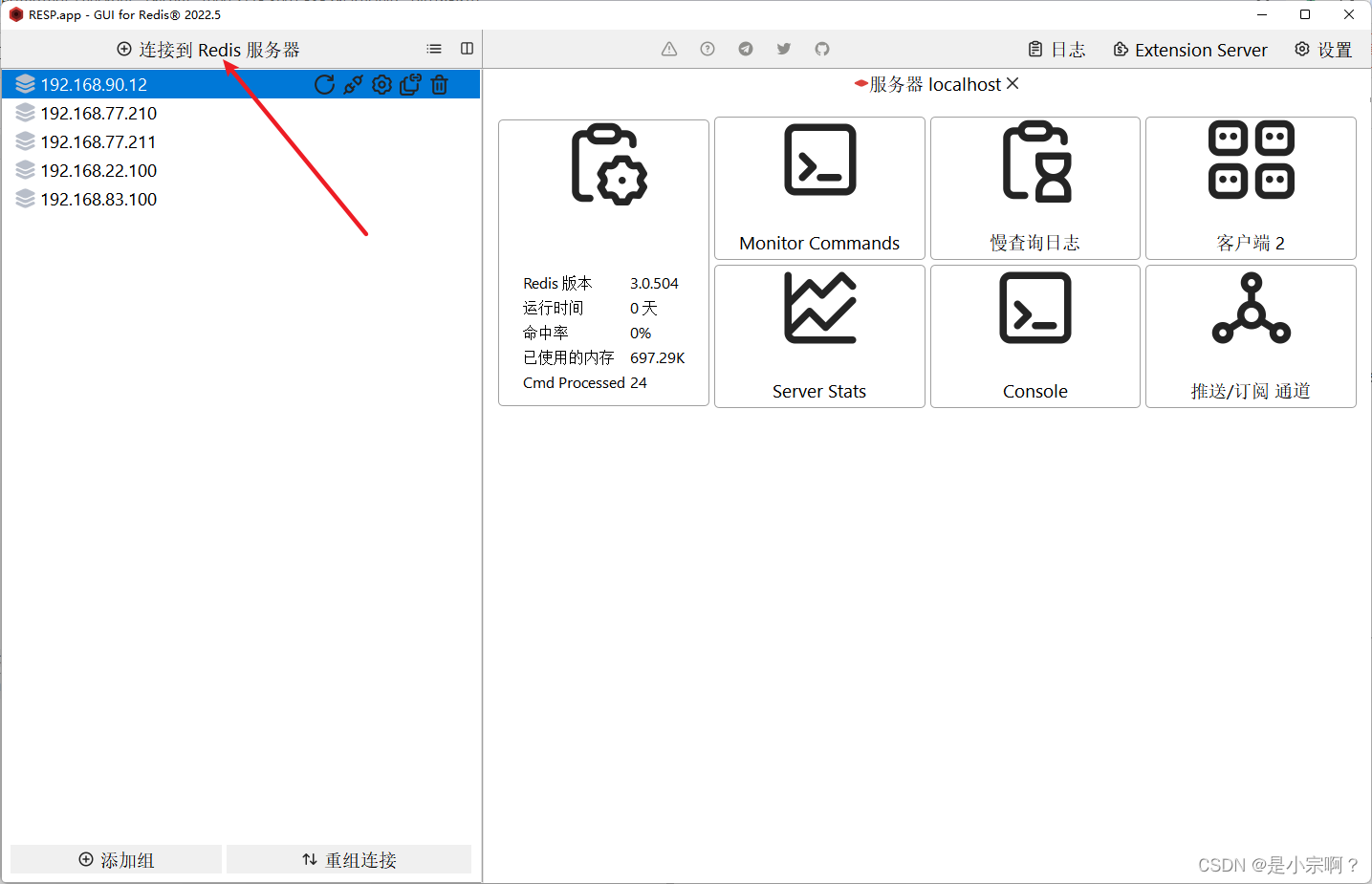
Task: Click the Cmd Processed 24 entry
Action: click(585, 383)
